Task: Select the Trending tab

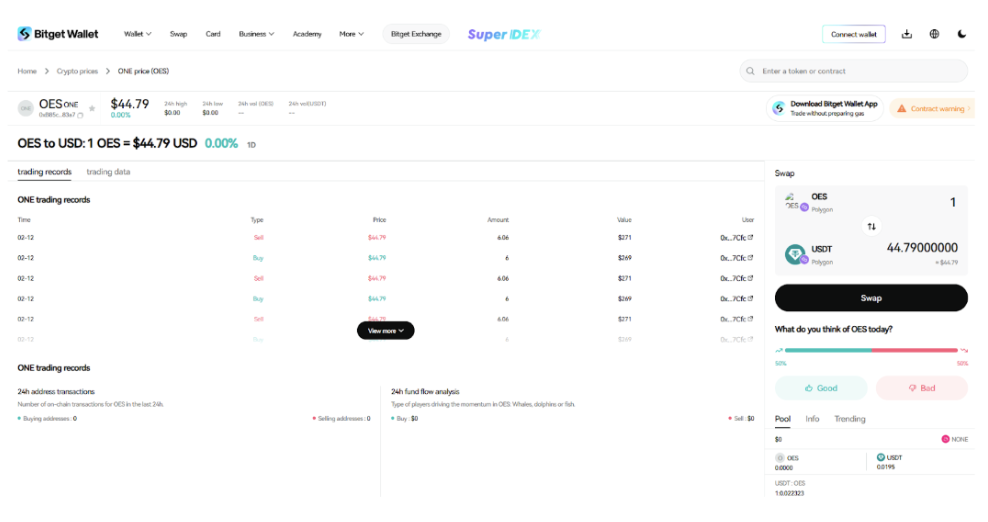Action: (x=850, y=419)
